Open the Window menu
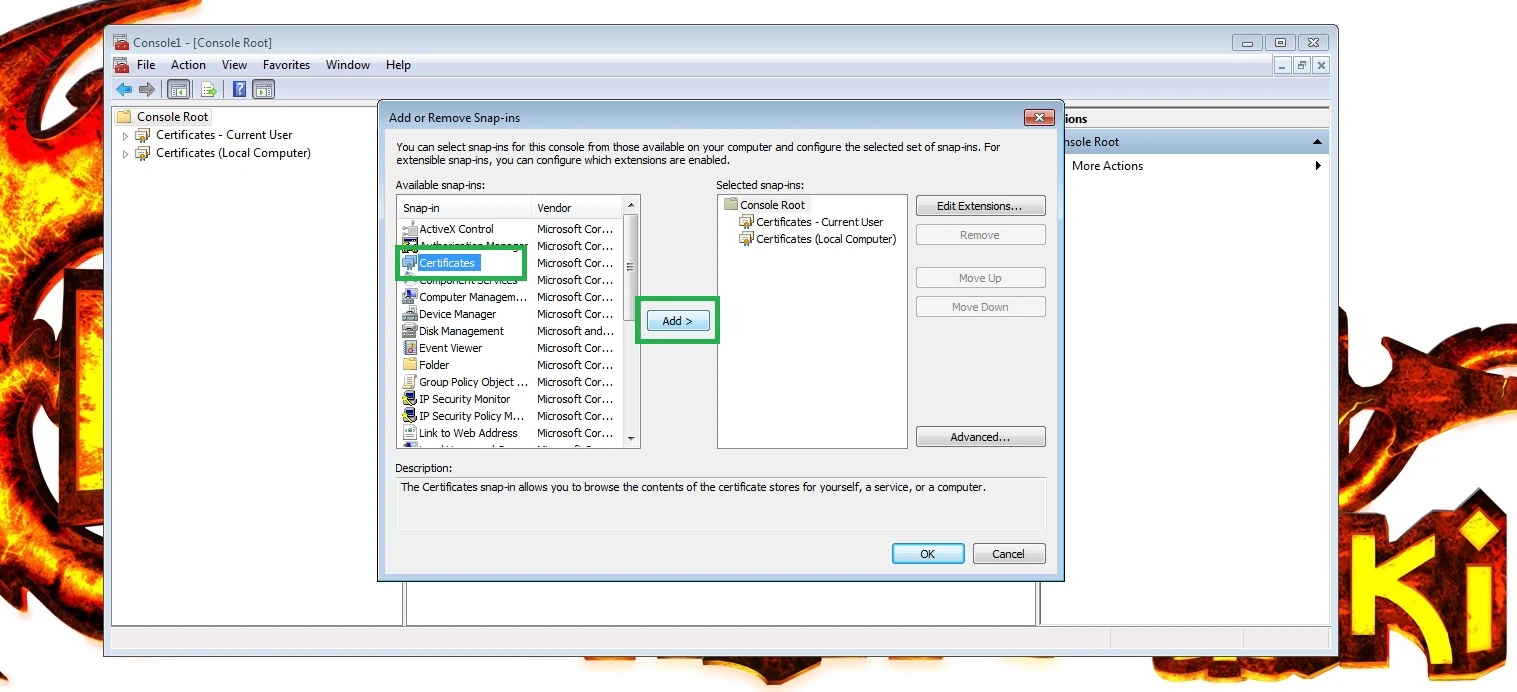This screenshot has width=1517, height=692. pos(348,65)
